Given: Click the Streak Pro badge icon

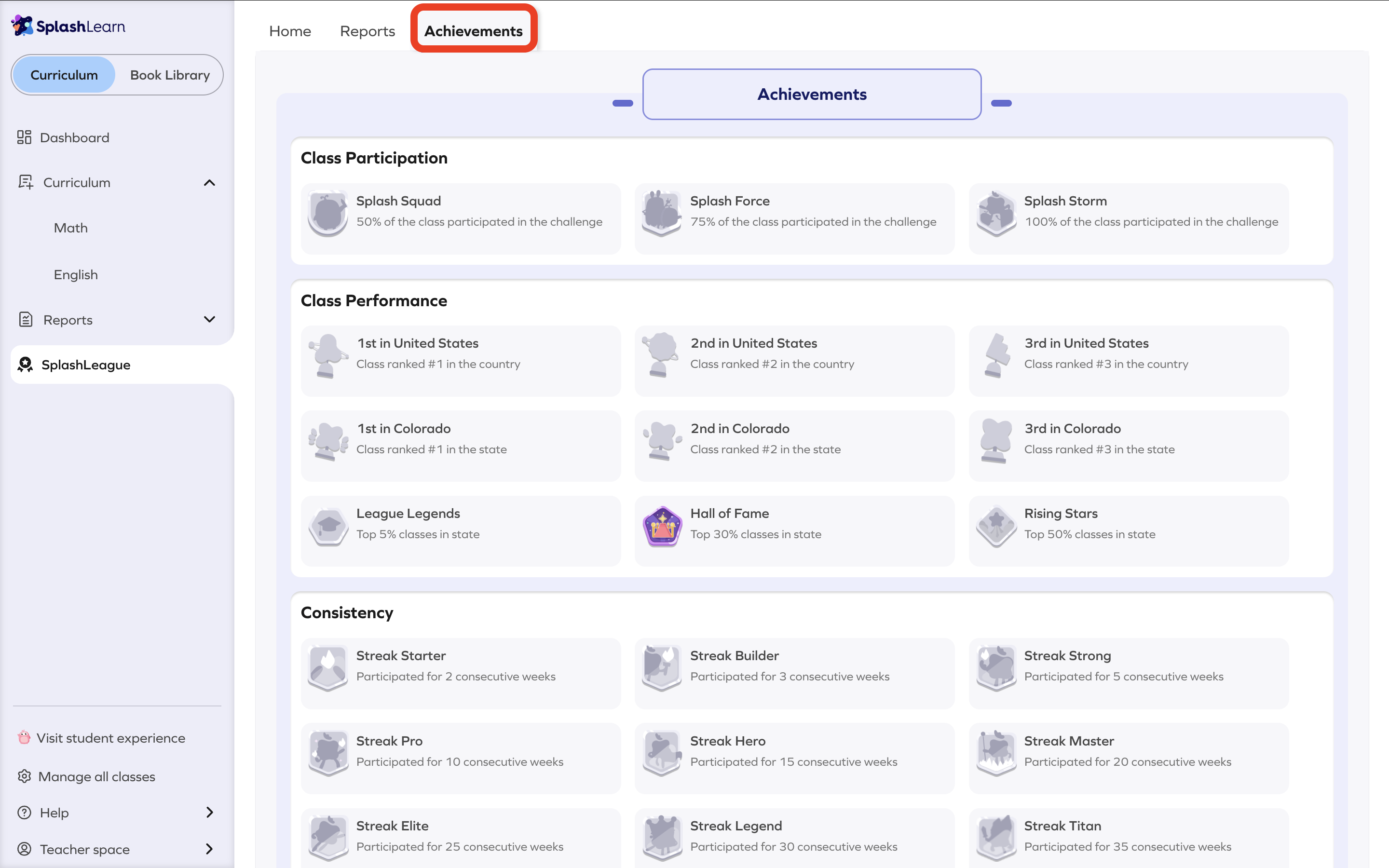Looking at the screenshot, I should point(328,754).
